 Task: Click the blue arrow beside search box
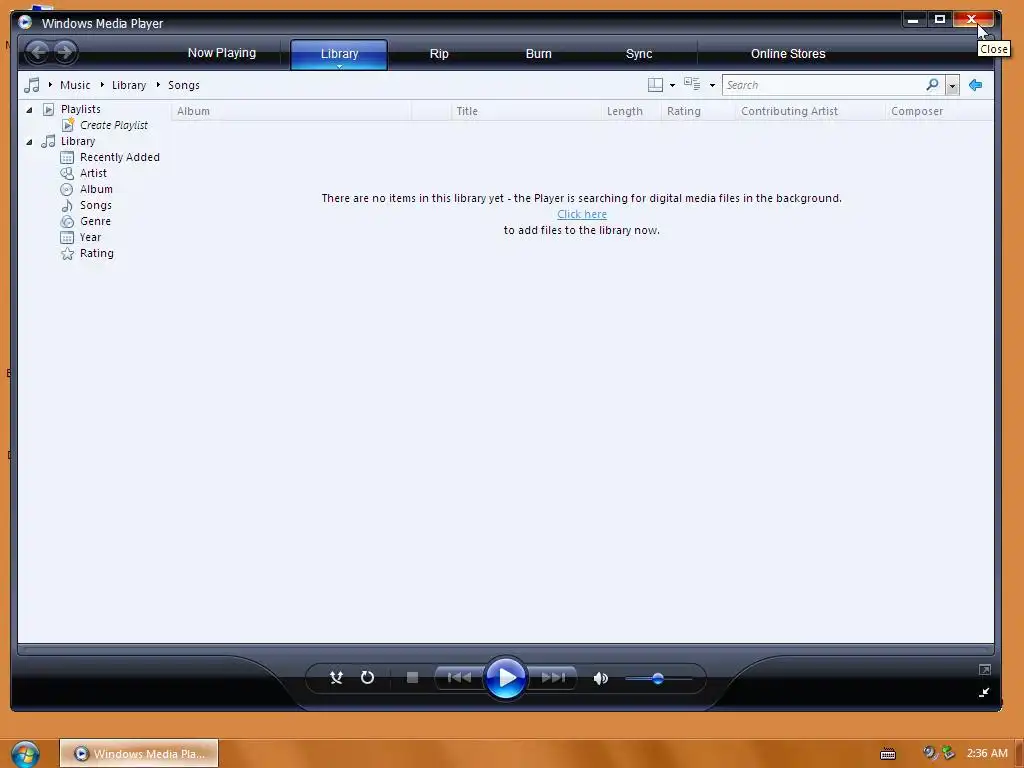(976, 85)
